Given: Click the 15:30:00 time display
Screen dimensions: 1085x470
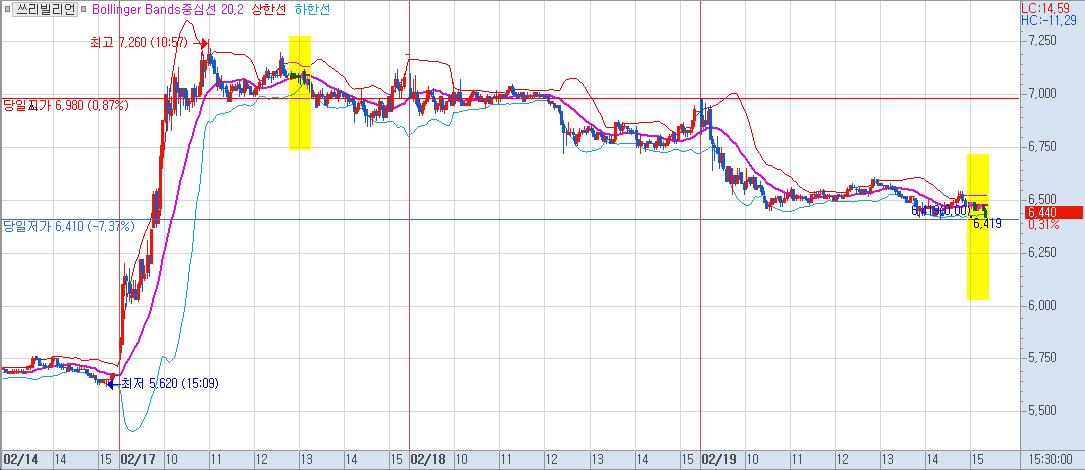Looking at the screenshot, I should [x=1053, y=459].
